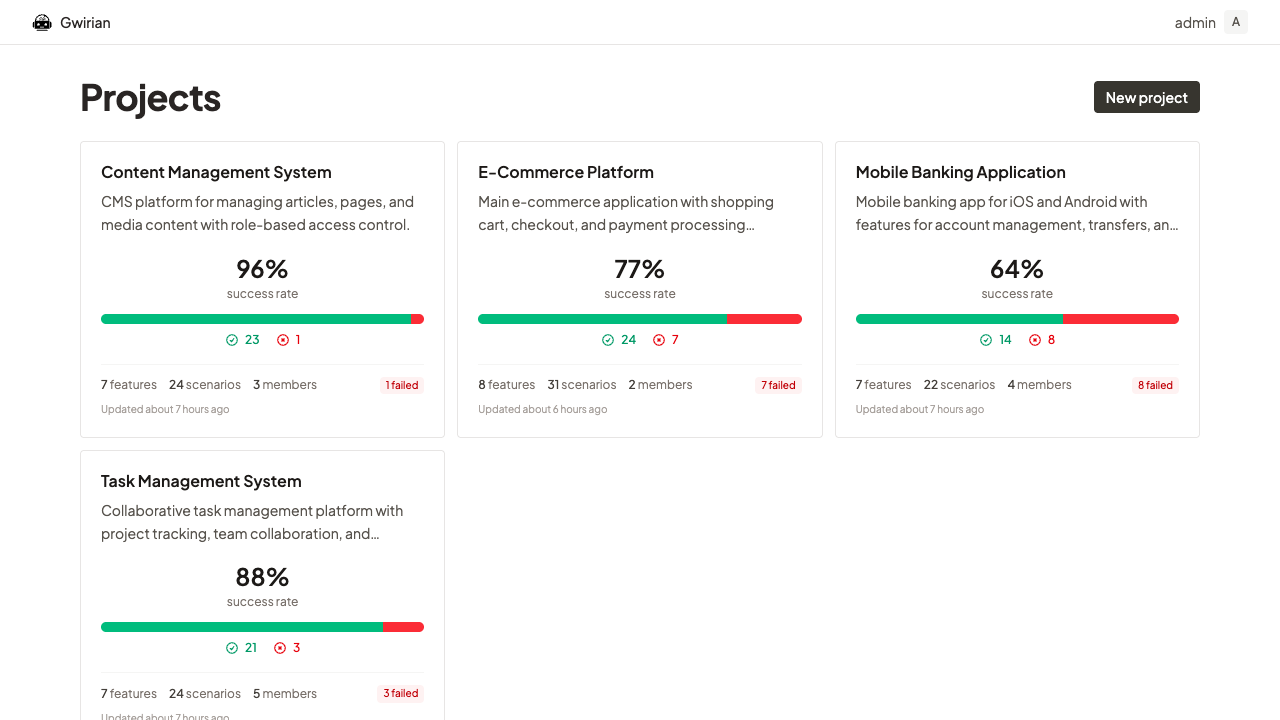1280x720 pixels.
Task: Click passed checkmark icon in Mobile Banking Application
Action: click(986, 340)
